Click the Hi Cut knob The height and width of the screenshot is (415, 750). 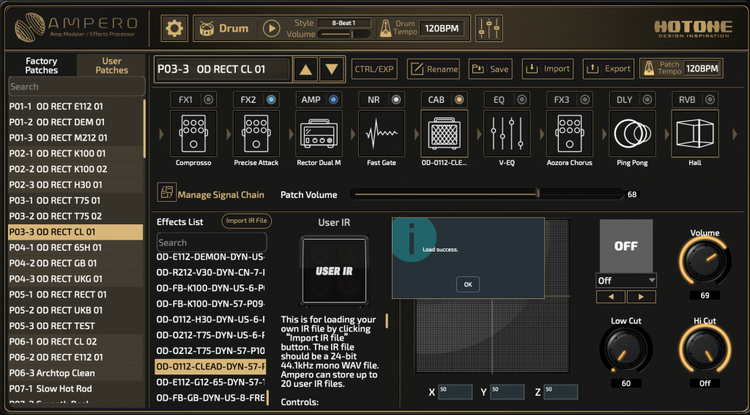coord(705,350)
